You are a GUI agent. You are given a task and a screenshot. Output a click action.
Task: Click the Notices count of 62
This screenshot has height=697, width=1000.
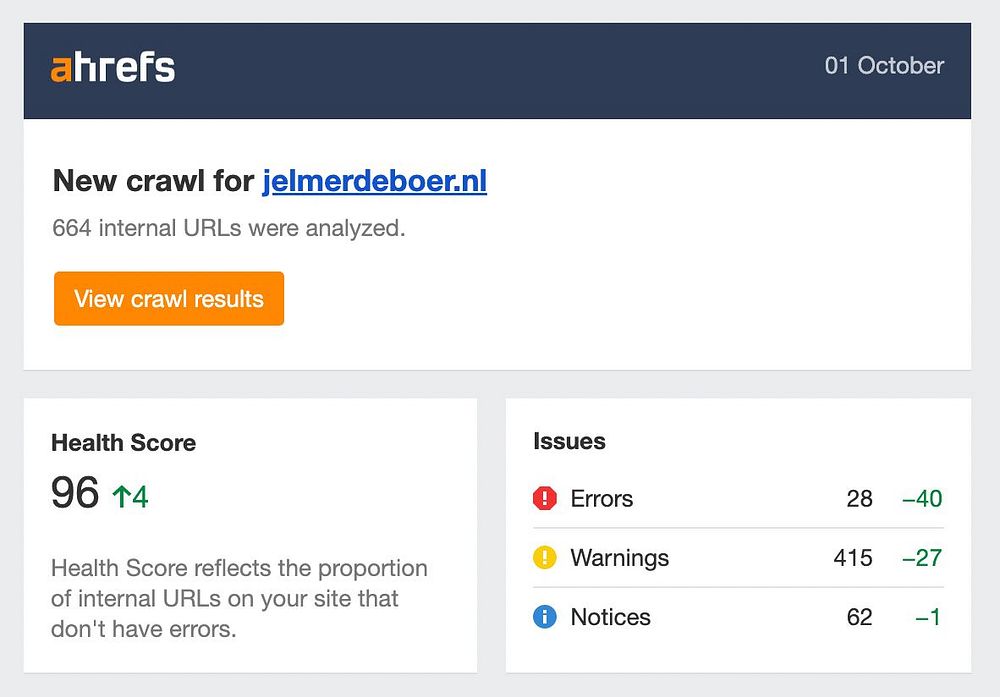tap(859, 617)
